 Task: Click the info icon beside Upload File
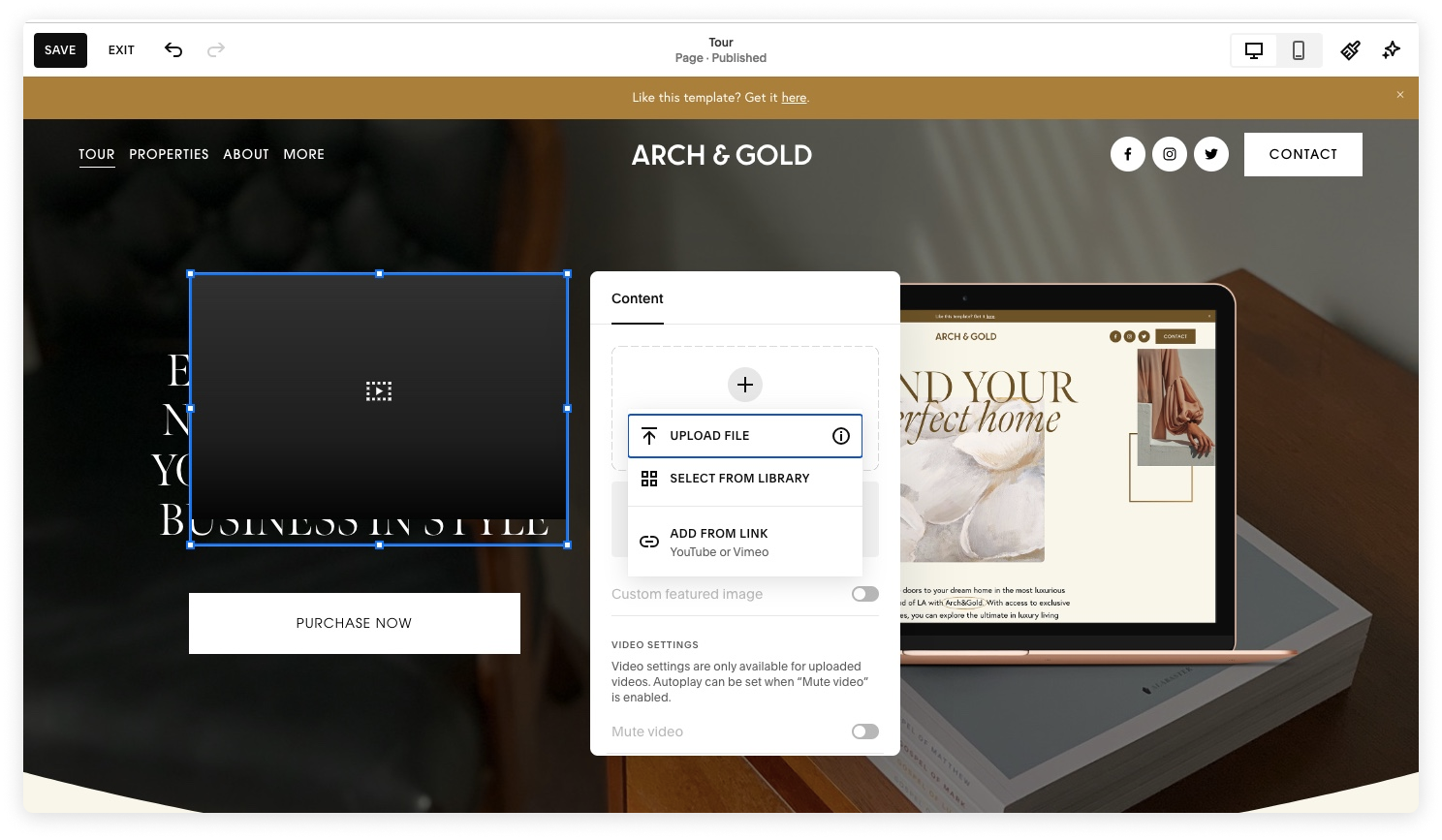click(x=839, y=436)
